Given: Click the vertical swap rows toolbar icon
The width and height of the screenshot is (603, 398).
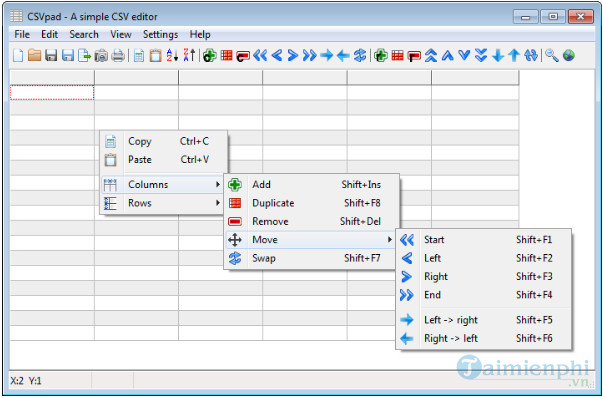Looking at the screenshot, I should pyautogui.click(x=531, y=55).
